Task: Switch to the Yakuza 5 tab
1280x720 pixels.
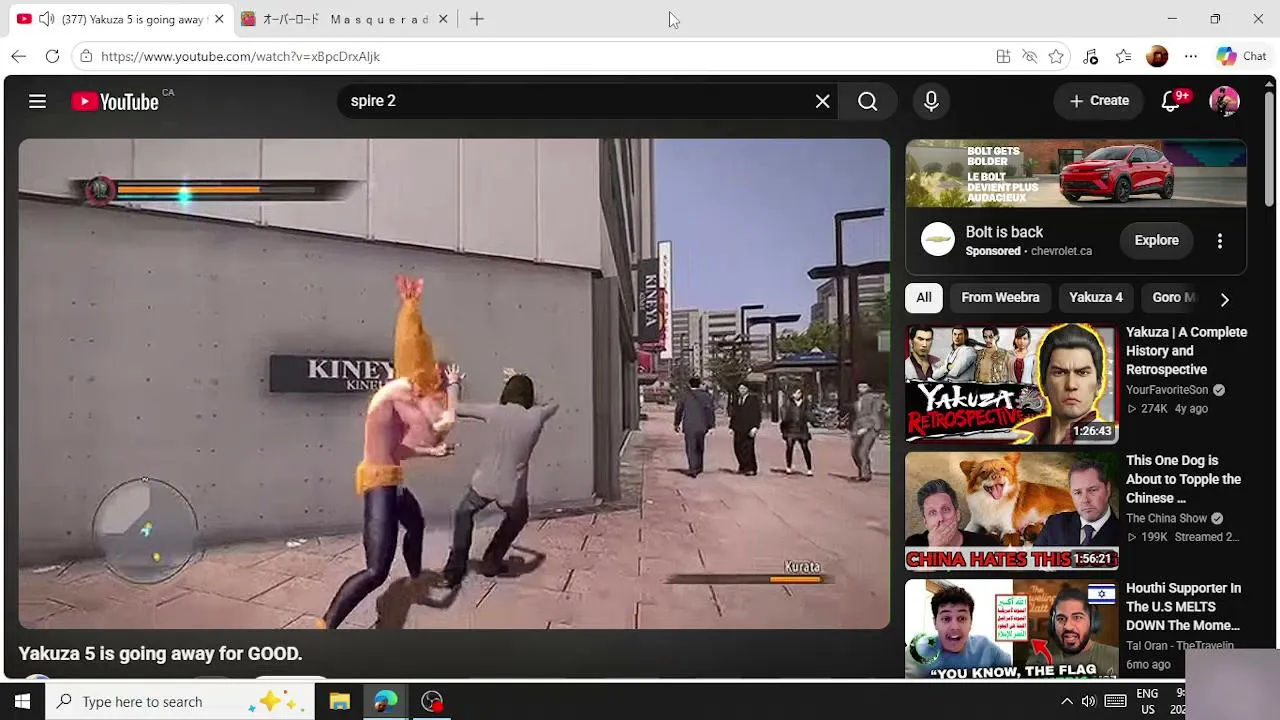Action: 121,19
